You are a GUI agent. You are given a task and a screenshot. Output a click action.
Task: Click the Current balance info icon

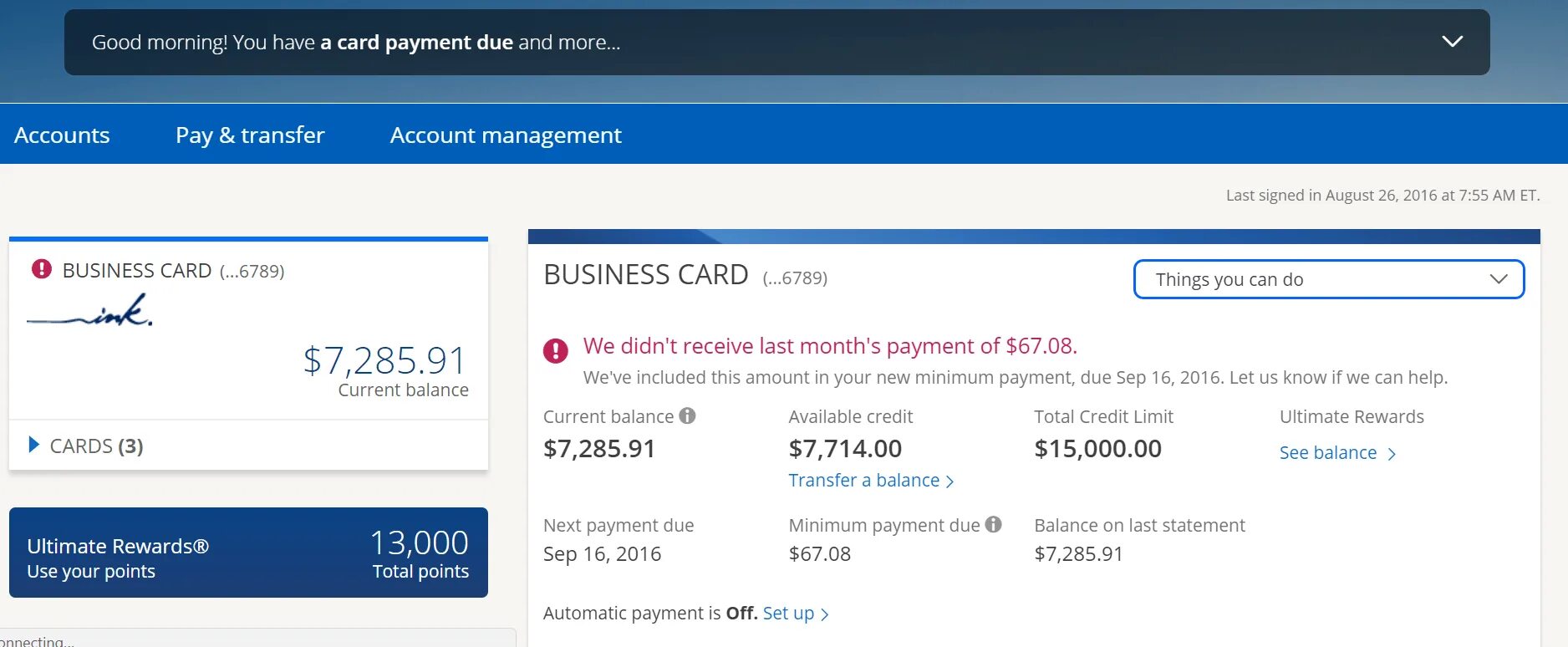(x=687, y=415)
